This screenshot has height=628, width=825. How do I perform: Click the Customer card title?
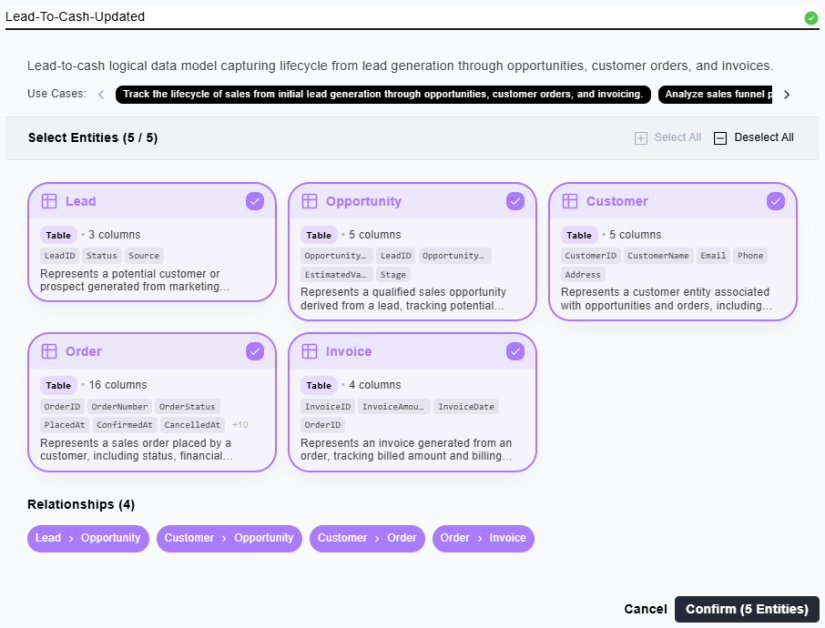[x=617, y=201]
